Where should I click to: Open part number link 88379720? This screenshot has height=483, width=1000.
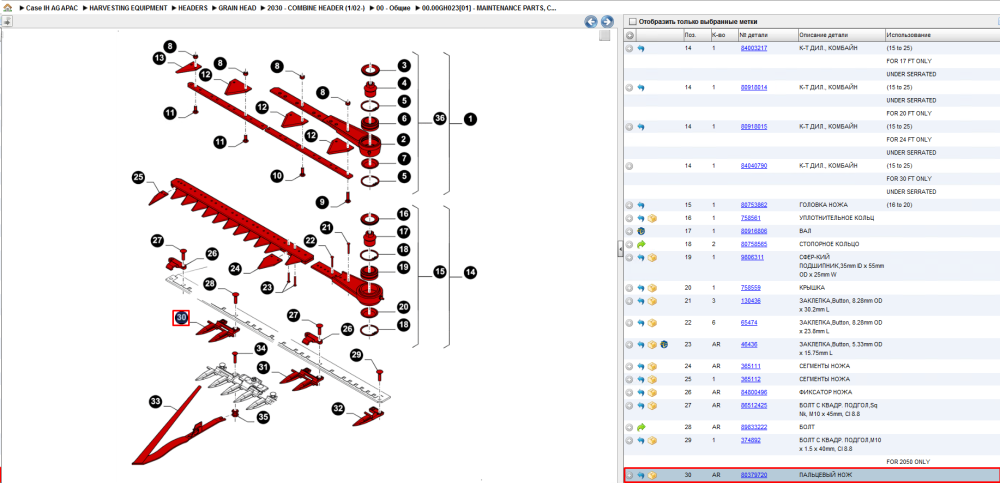coord(753,475)
